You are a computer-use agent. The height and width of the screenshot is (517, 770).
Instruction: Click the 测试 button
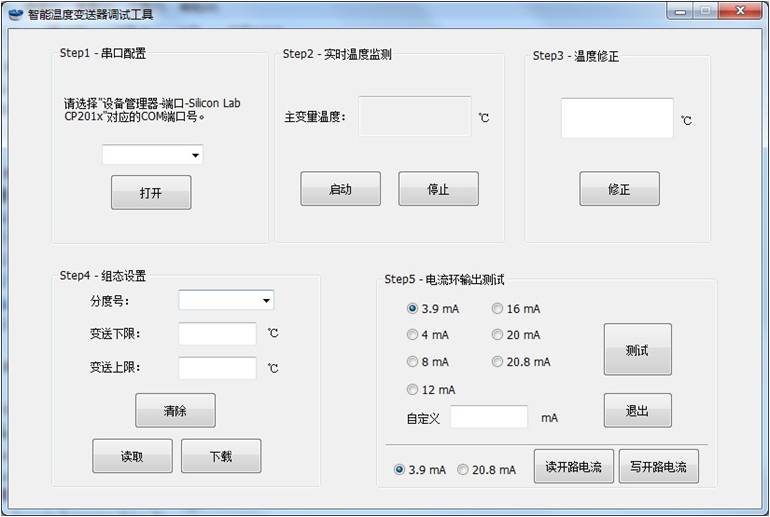pyautogui.click(x=637, y=349)
